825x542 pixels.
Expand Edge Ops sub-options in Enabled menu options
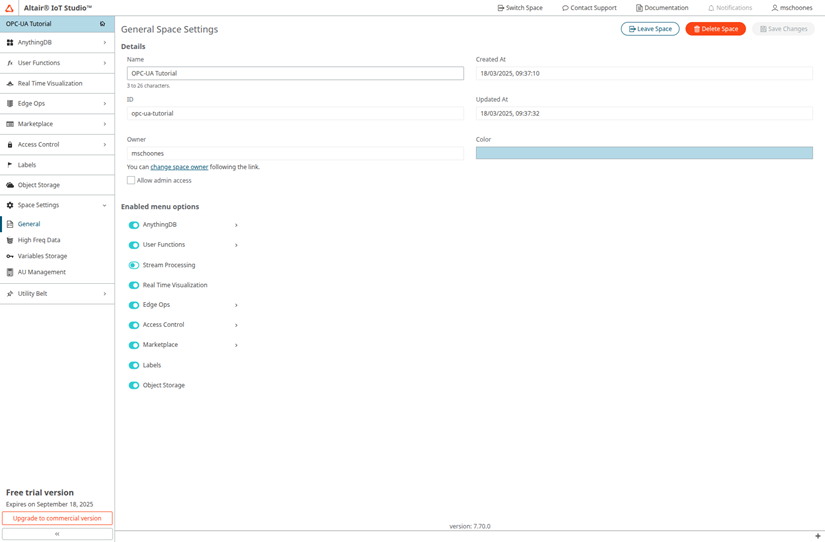point(236,305)
